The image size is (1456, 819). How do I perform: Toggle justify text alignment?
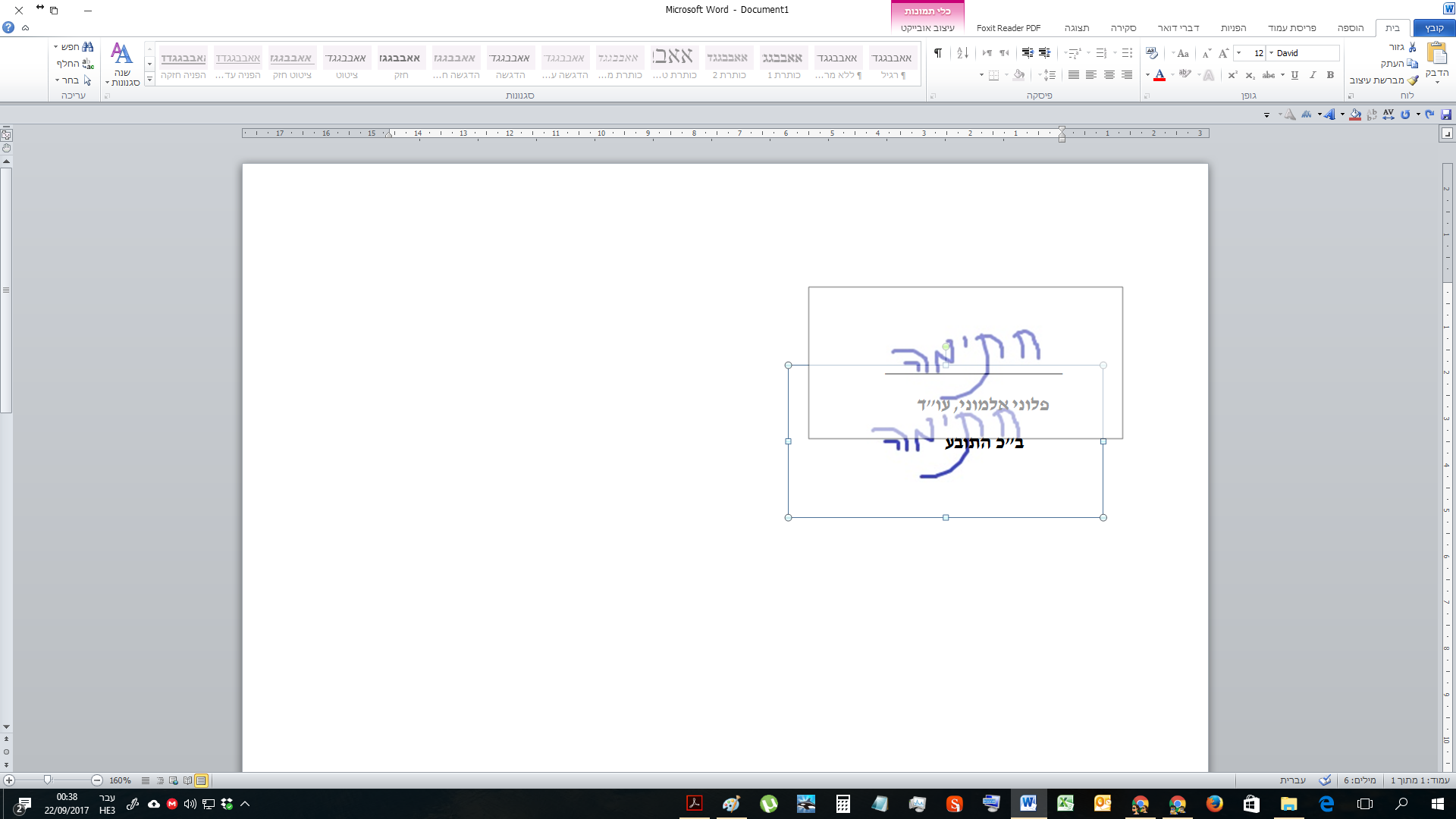point(1074,75)
